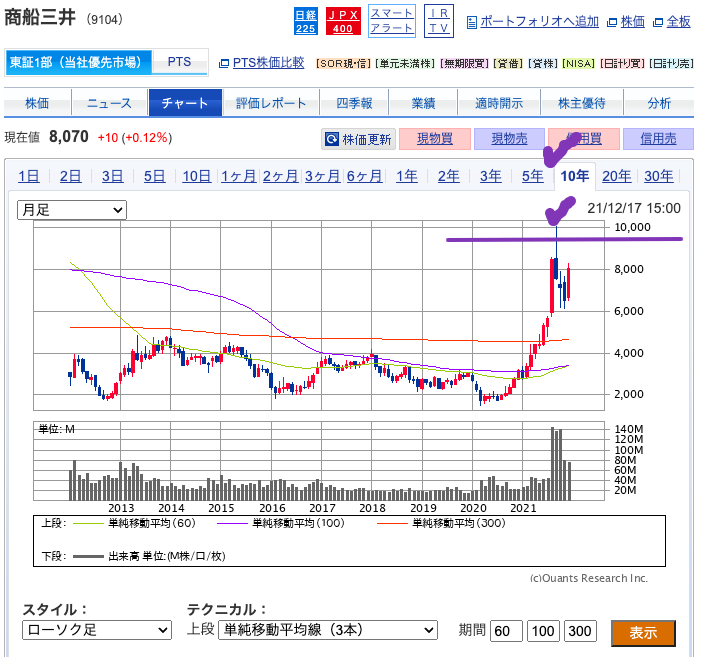Click the orange 表示 button

click(x=643, y=633)
